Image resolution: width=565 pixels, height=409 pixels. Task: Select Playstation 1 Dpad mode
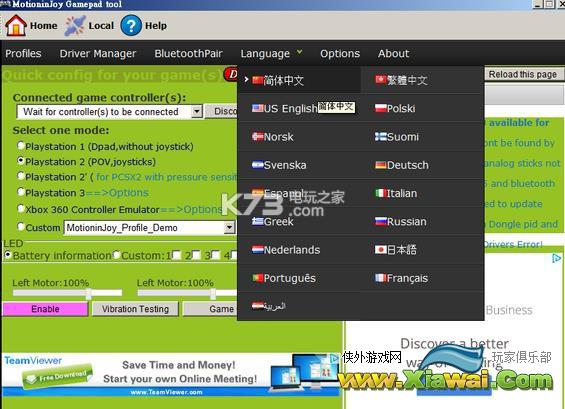point(21,145)
